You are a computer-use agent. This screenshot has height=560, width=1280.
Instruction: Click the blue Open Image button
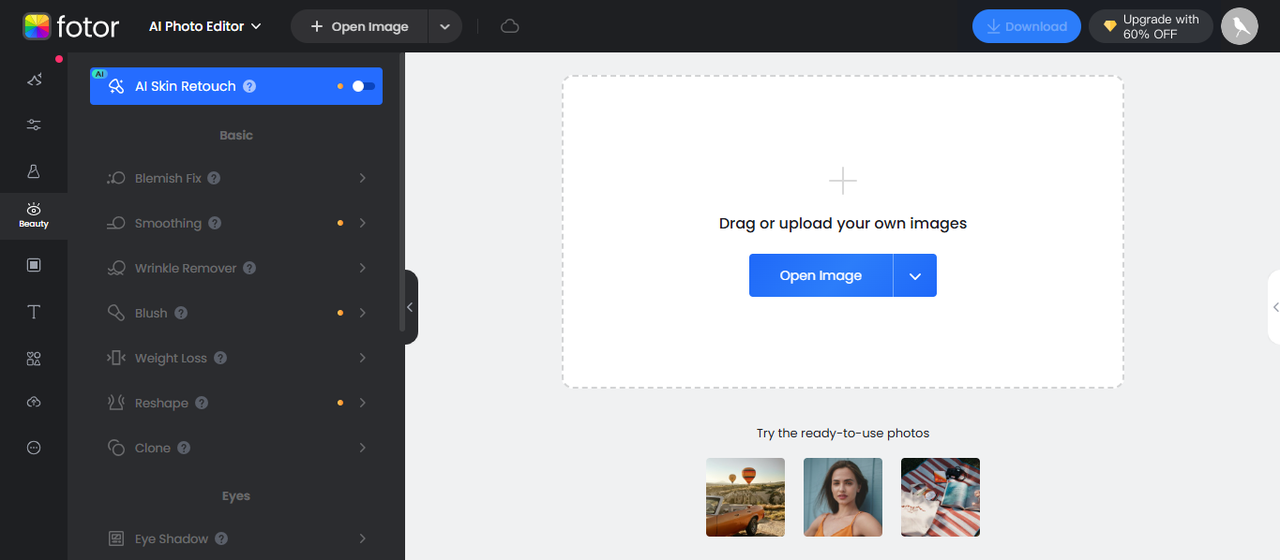click(x=821, y=276)
